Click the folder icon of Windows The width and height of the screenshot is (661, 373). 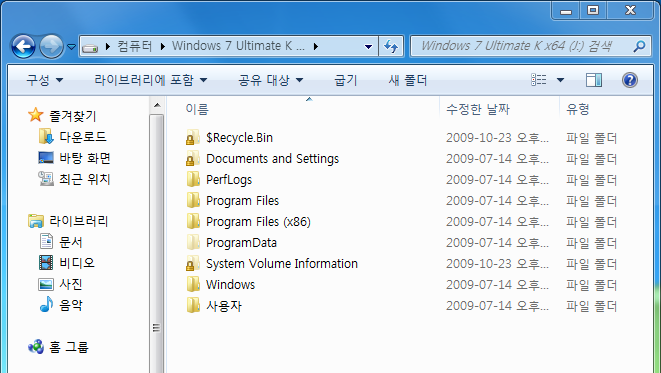(193, 284)
